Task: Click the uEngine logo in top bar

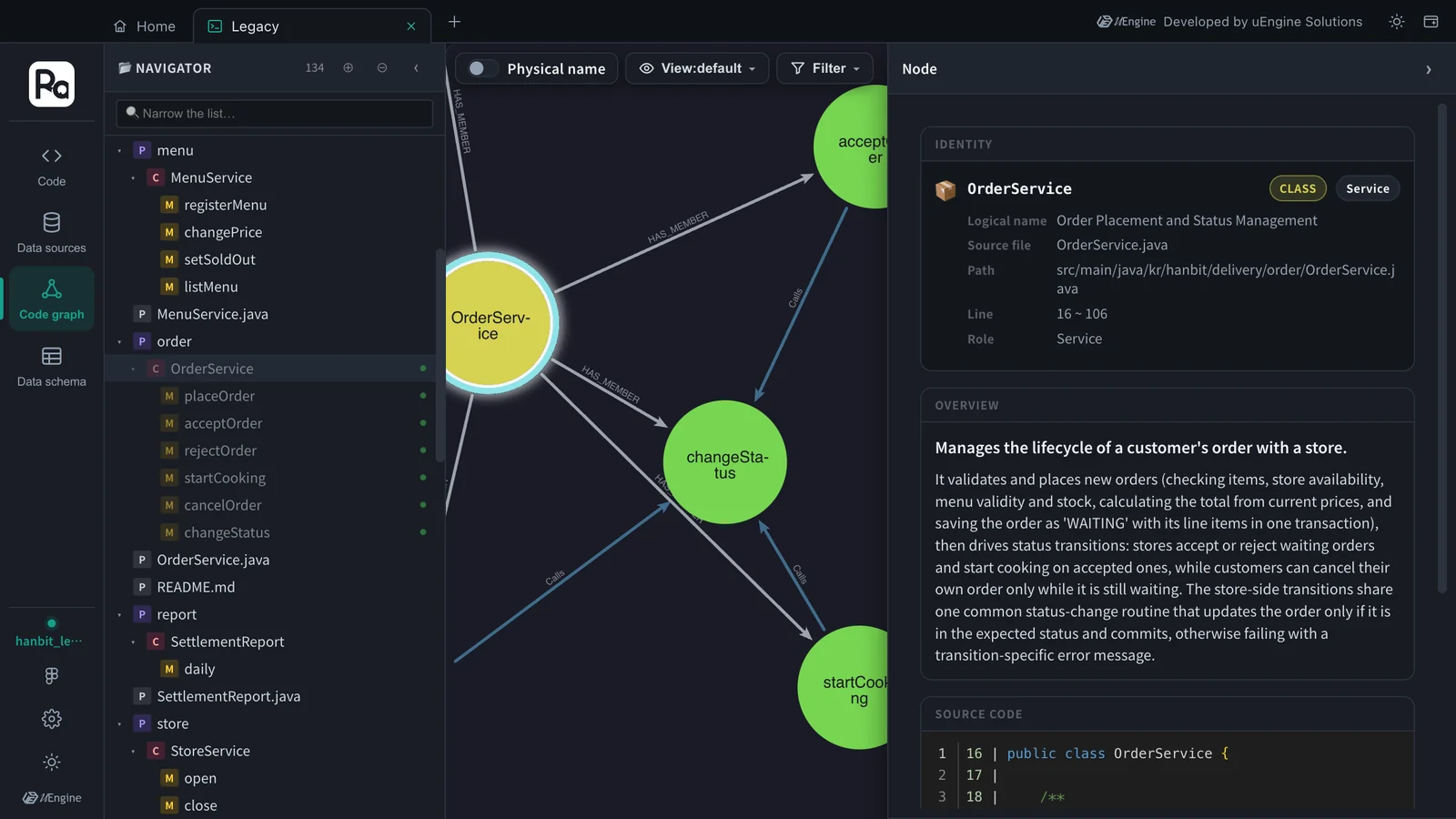Action: click(x=1126, y=22)
